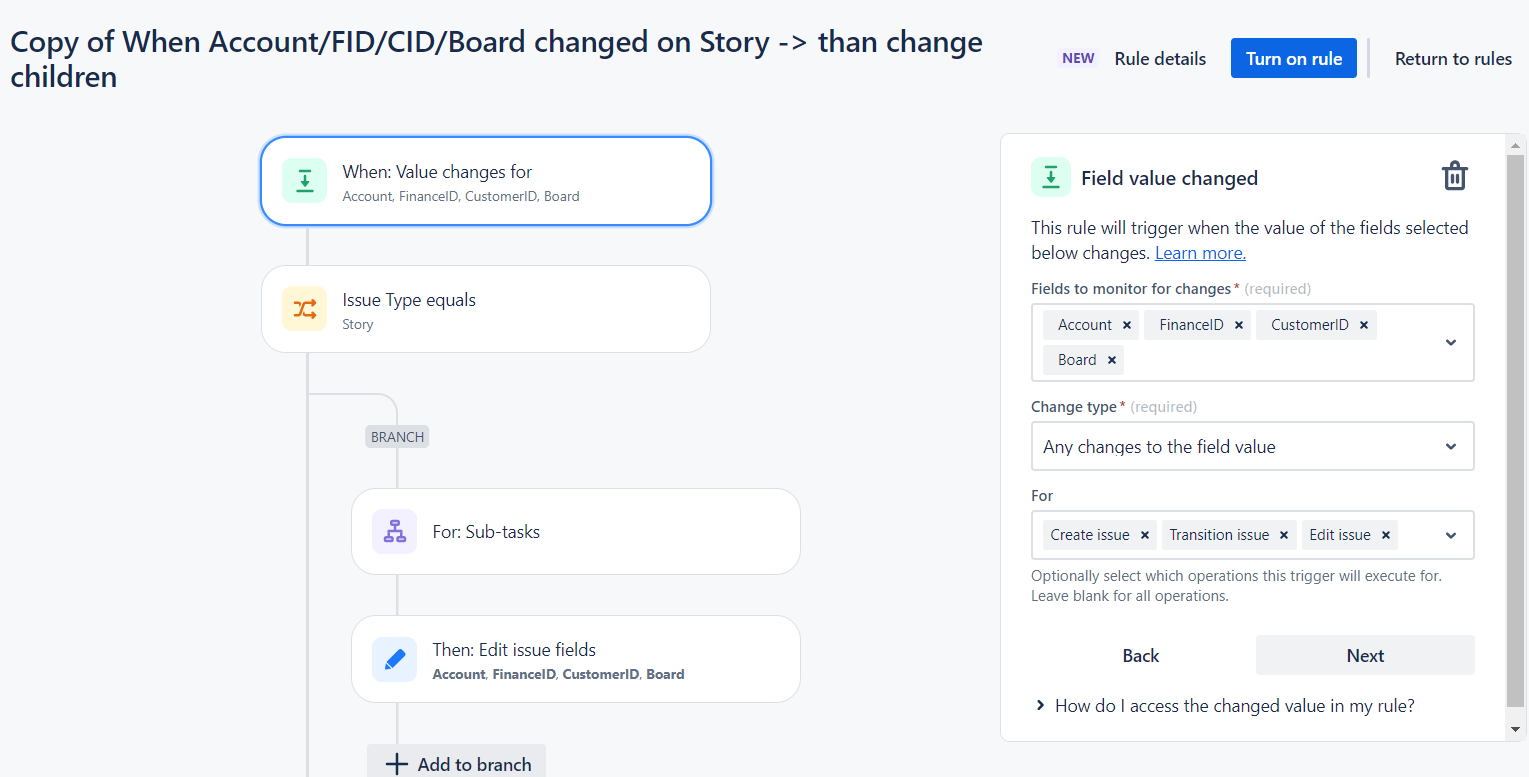Image resolution: width=1529 pixels, height=777 pixels.
Task: Delete the trigger with trash icon
Action: [1454, 177]
